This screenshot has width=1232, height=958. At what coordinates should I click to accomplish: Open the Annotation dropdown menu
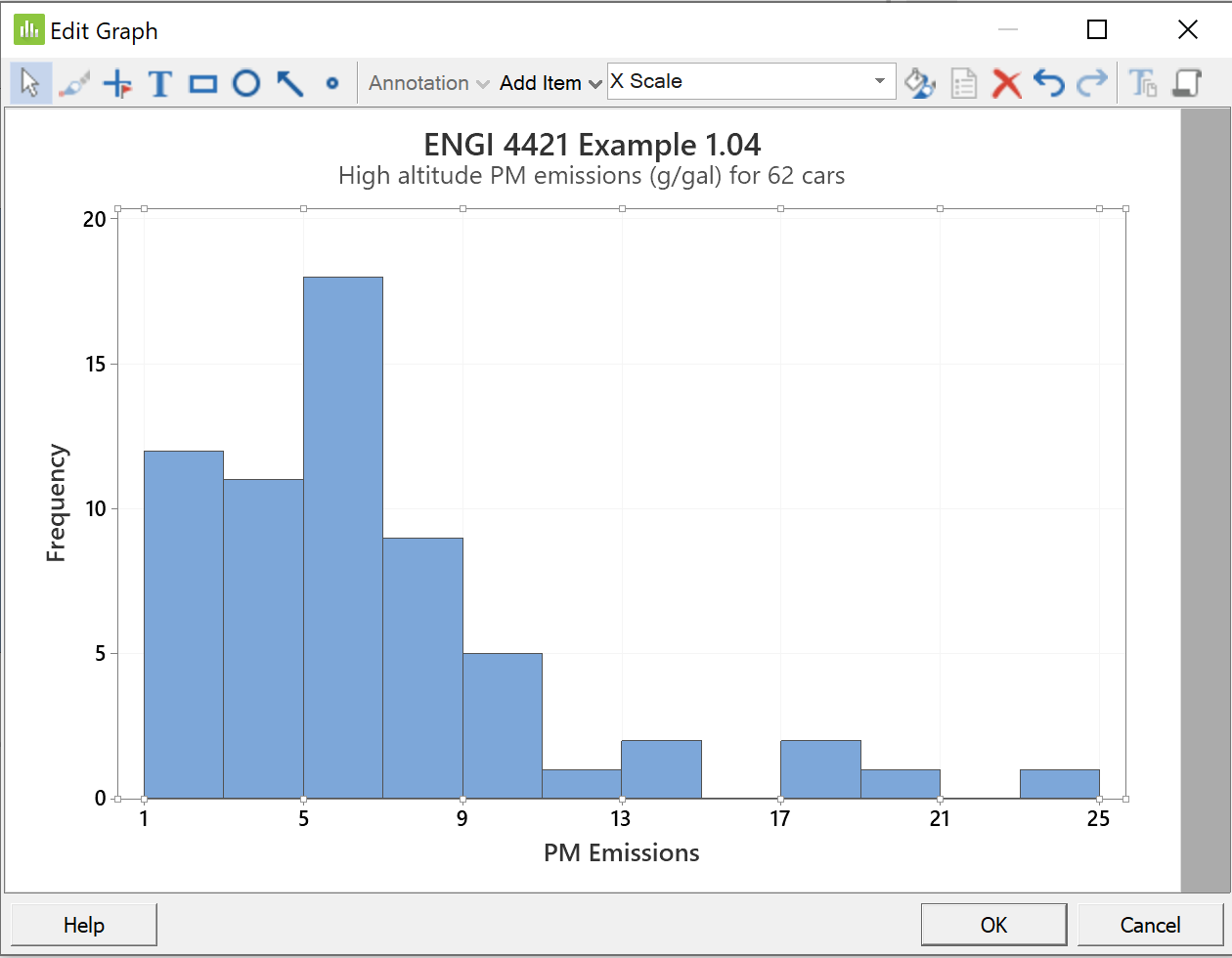(x=428, y=83)
